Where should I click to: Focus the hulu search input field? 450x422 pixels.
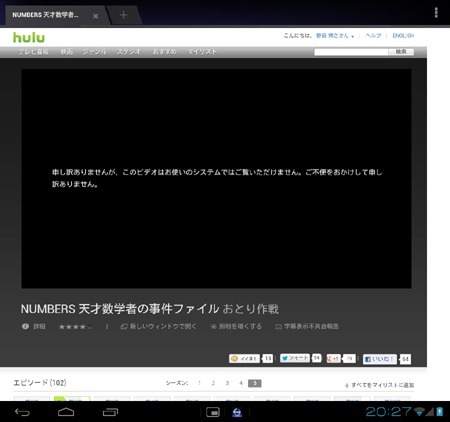coord(351,52)
